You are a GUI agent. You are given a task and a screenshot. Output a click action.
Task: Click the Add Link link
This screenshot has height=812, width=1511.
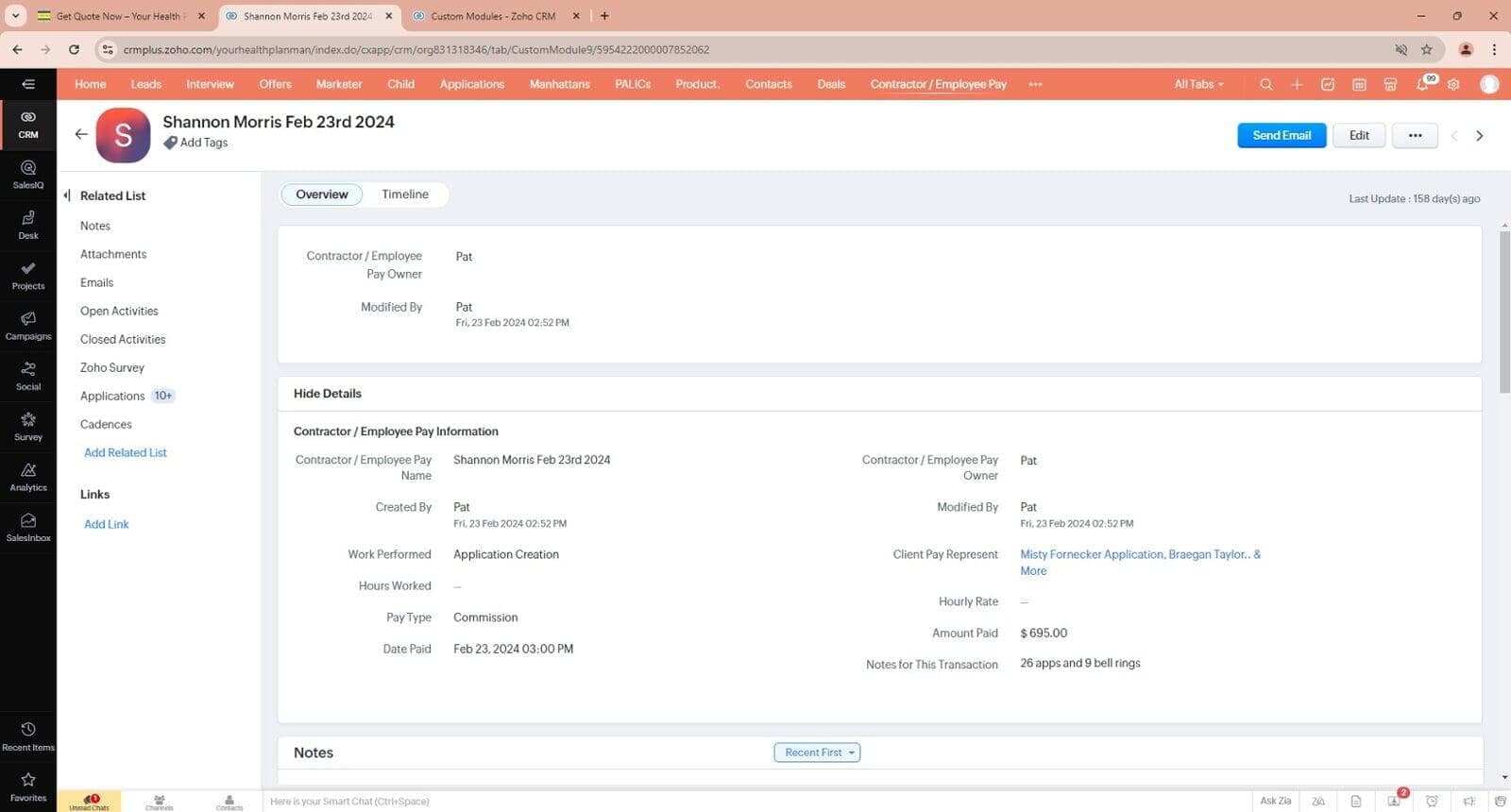[107, 524]
